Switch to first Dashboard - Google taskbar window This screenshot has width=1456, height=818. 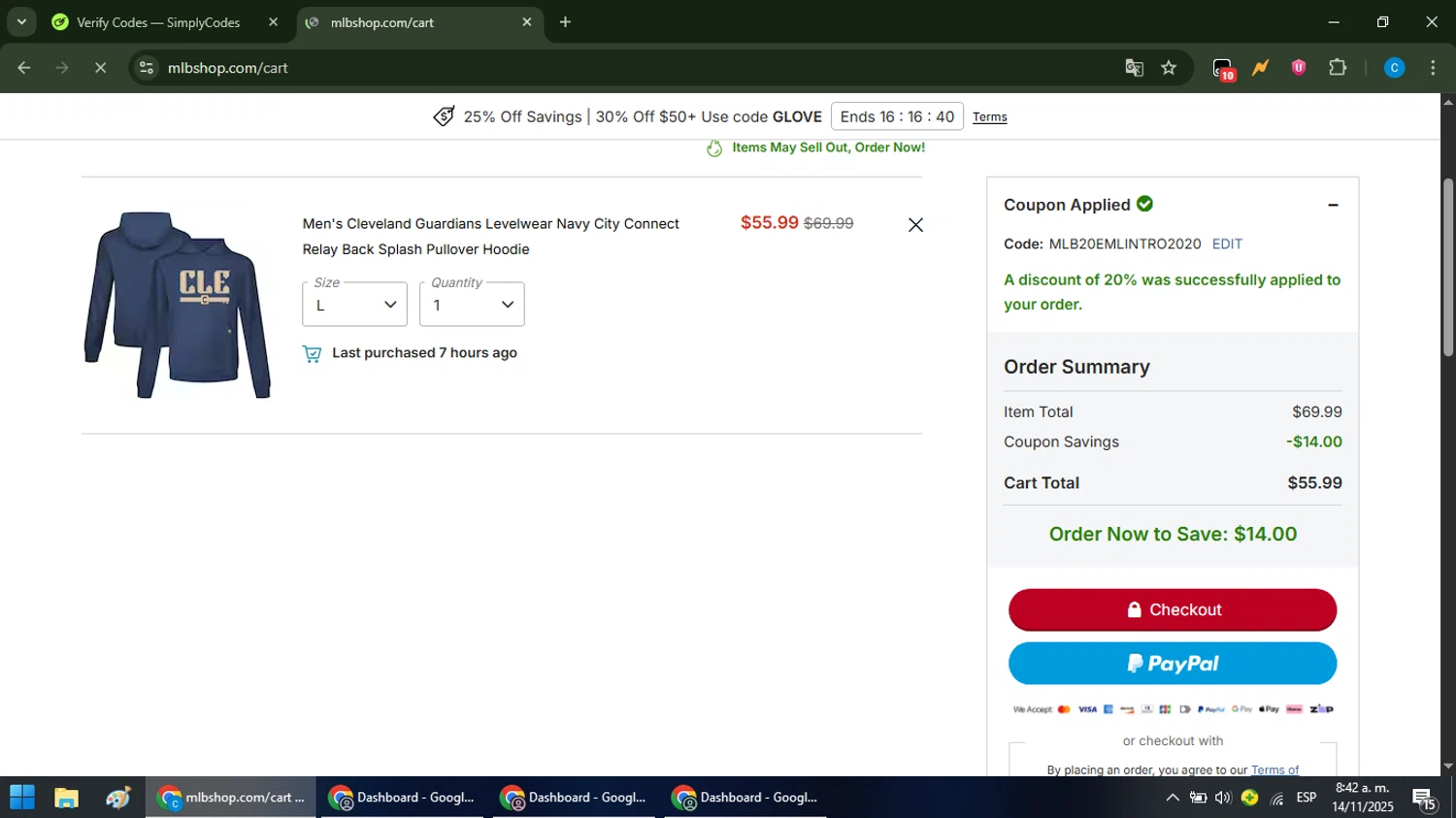point(402,798)
